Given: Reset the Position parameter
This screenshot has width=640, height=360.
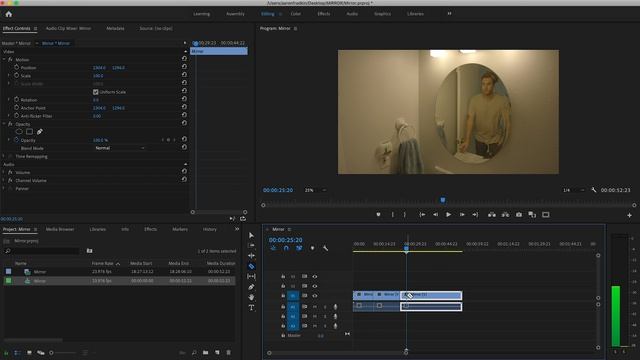Looking at the screenshot, I should click(184, 67).
